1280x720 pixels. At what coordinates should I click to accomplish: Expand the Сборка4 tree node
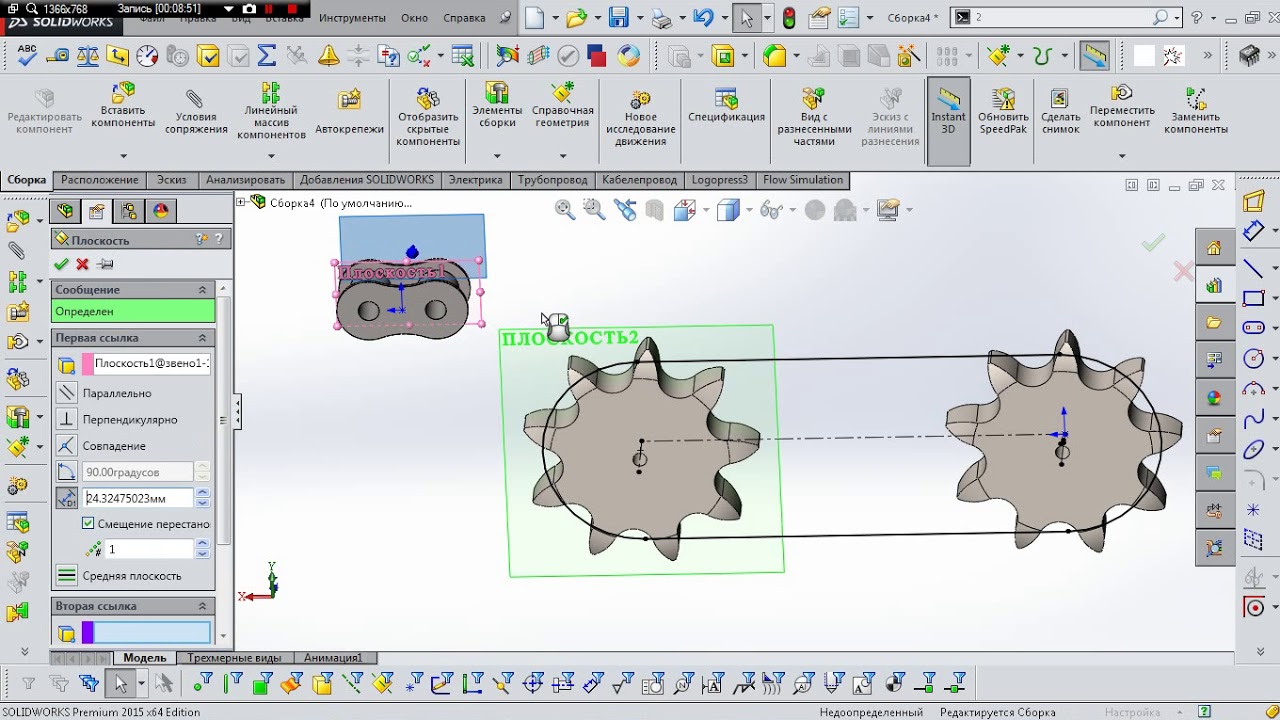point(241,203)
